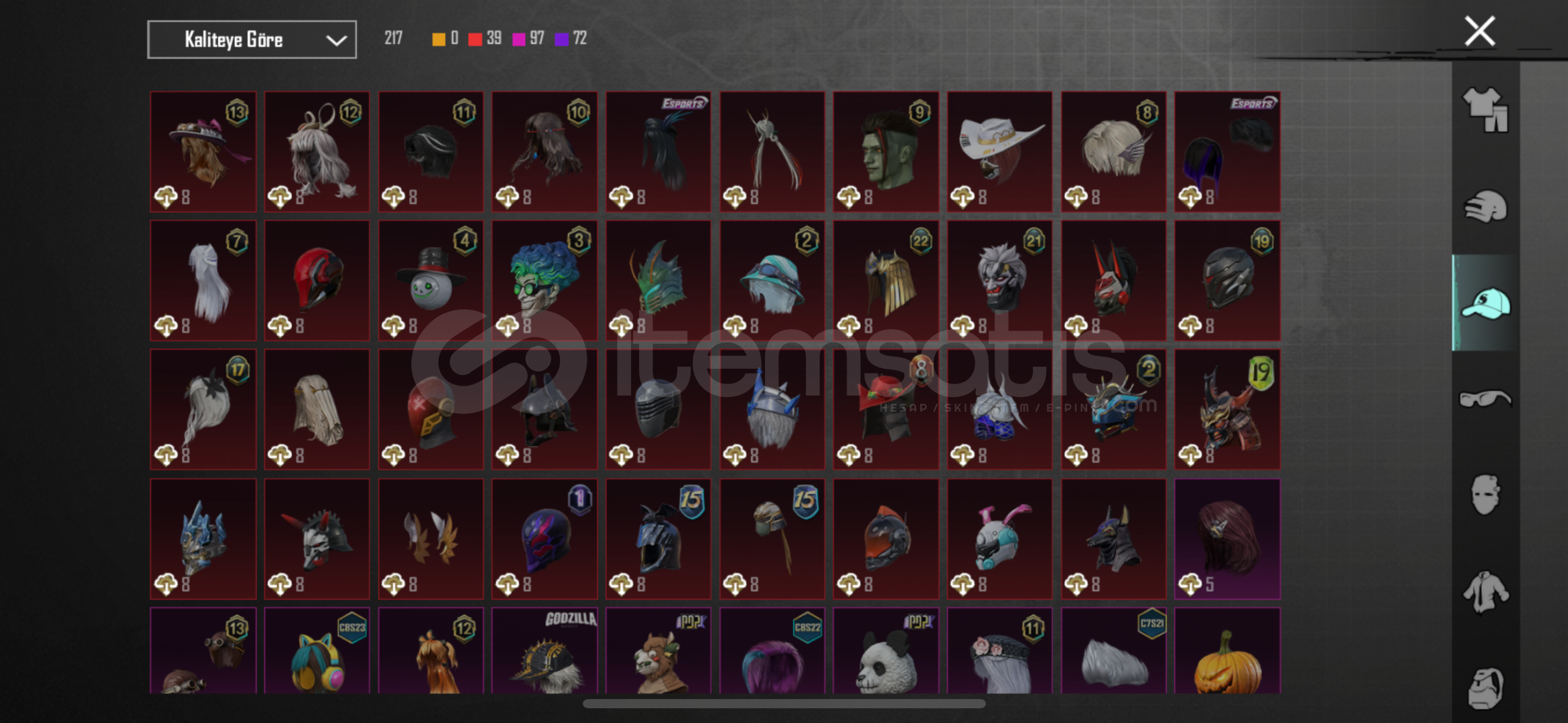Click the orange quality color indicator
The width and height of the screenshot is (1568, 723).
click(x=439, y=39)
